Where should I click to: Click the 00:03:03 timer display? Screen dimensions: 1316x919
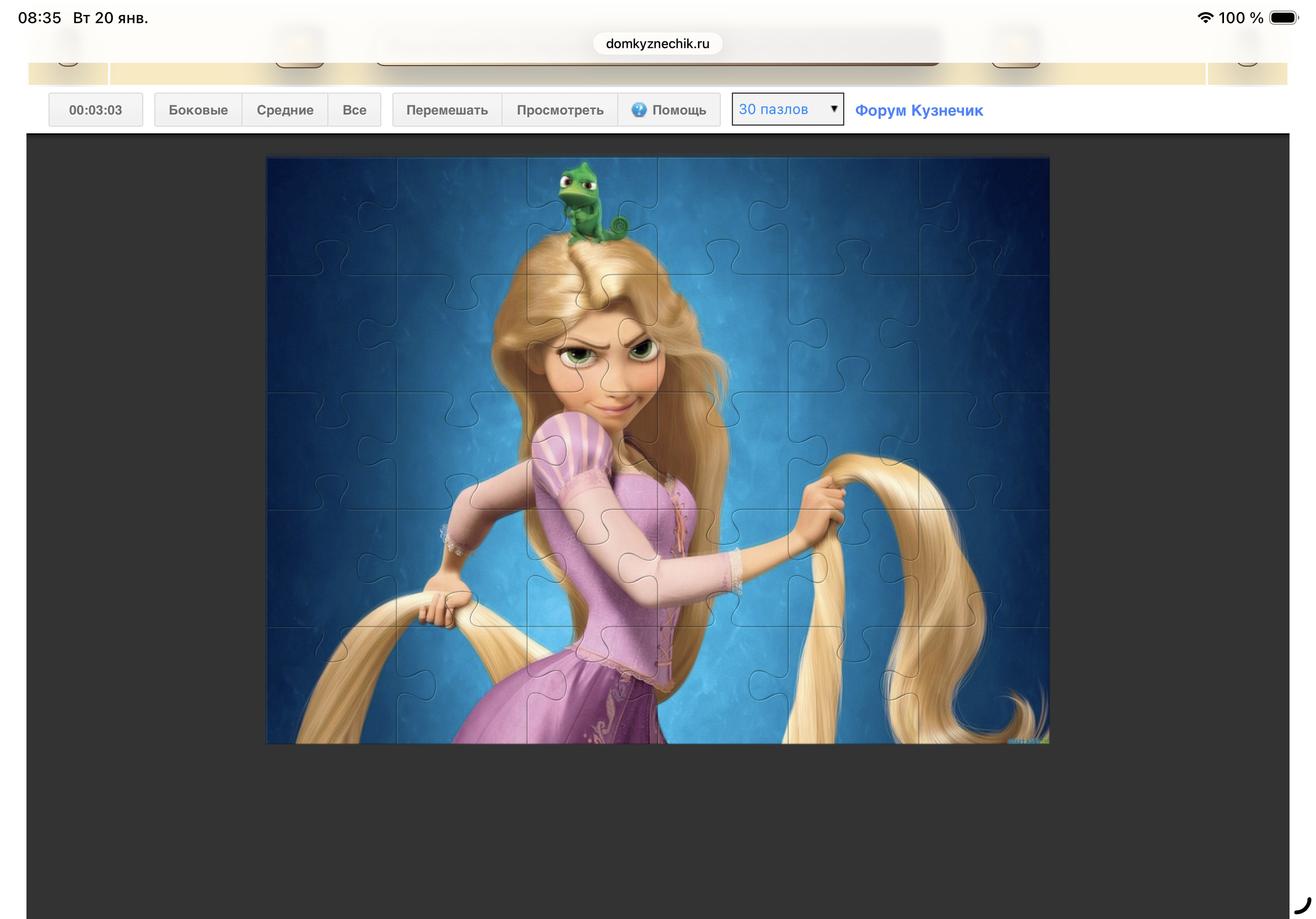pos(95,110)
